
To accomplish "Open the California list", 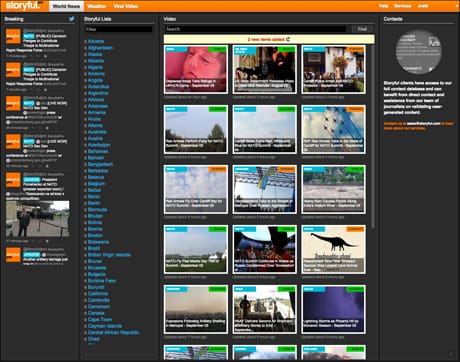I will pyautogui.click(x=98, y=293).
